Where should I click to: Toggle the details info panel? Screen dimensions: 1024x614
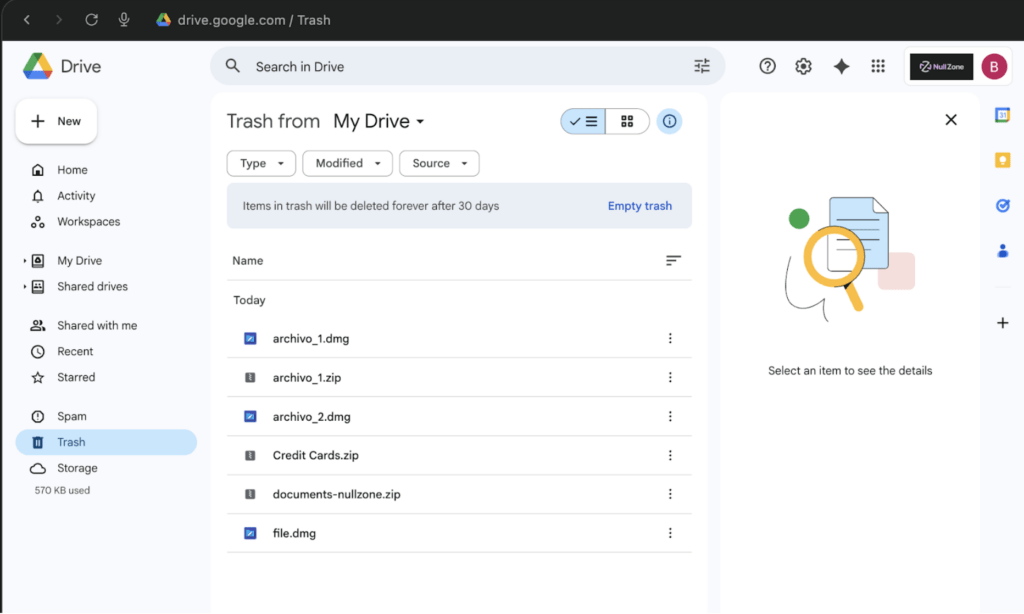670,121
